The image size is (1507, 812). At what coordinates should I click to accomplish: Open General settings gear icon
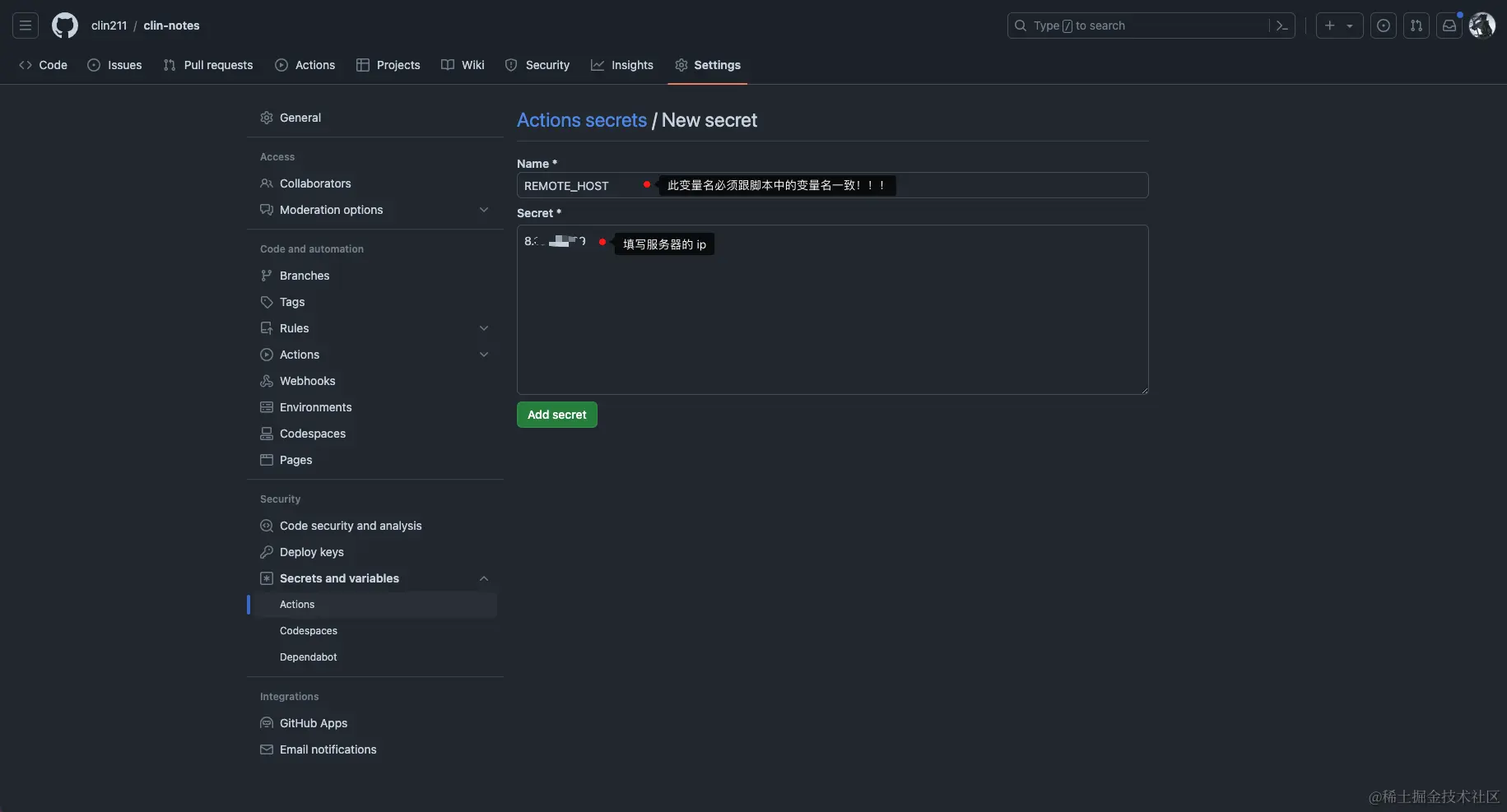pos(267,118)
